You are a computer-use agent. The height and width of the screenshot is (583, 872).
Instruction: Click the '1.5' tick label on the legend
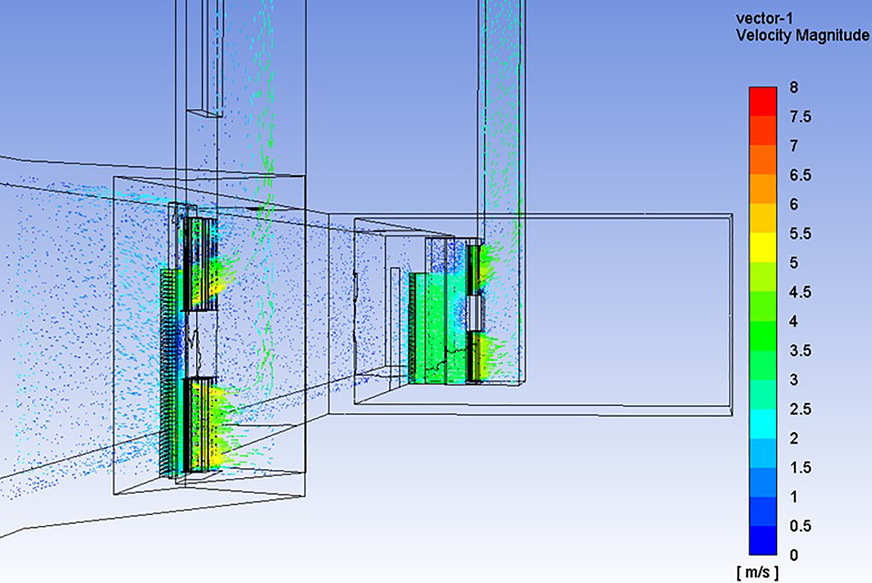[x=799, y=468]
